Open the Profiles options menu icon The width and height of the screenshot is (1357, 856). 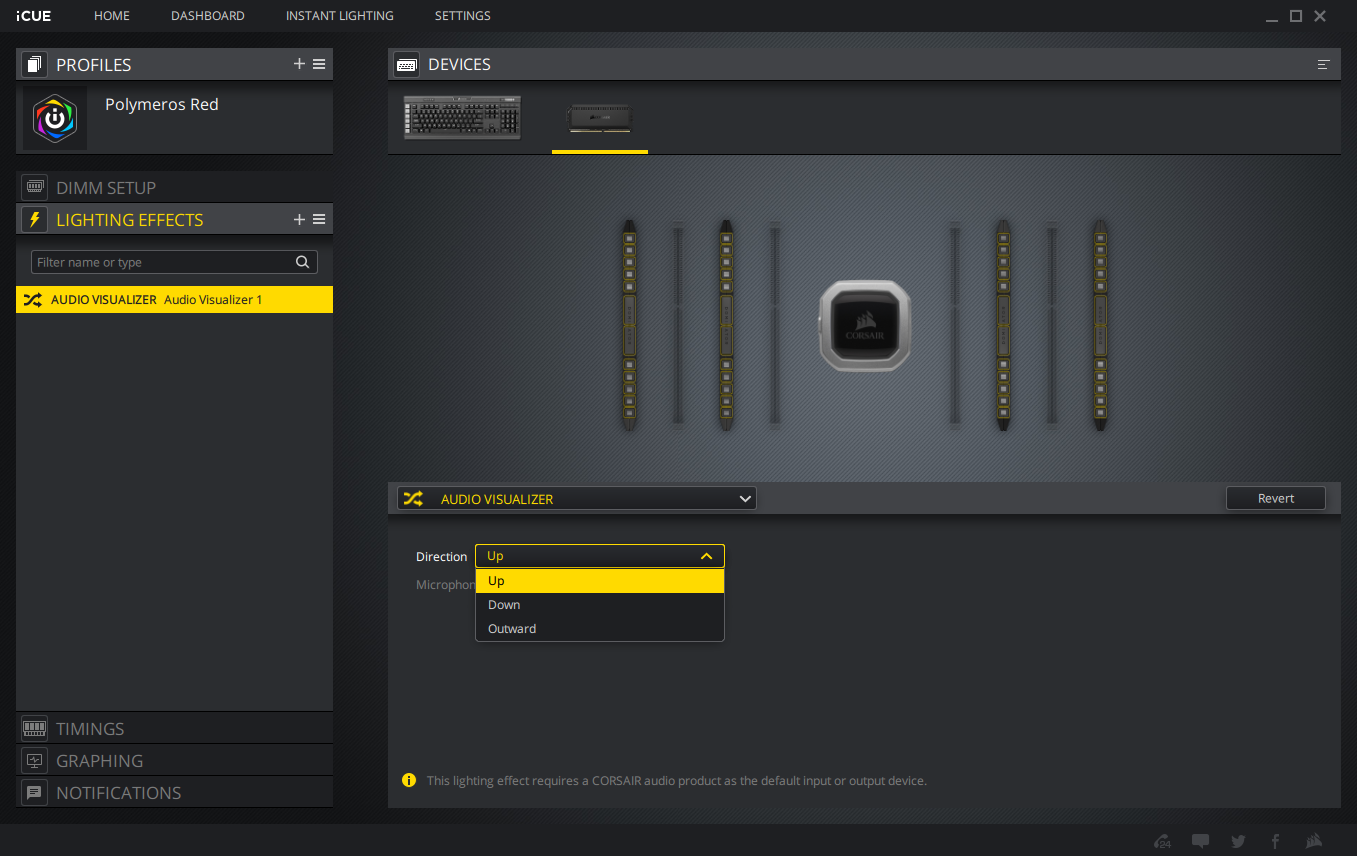click(x=319, y=64)
